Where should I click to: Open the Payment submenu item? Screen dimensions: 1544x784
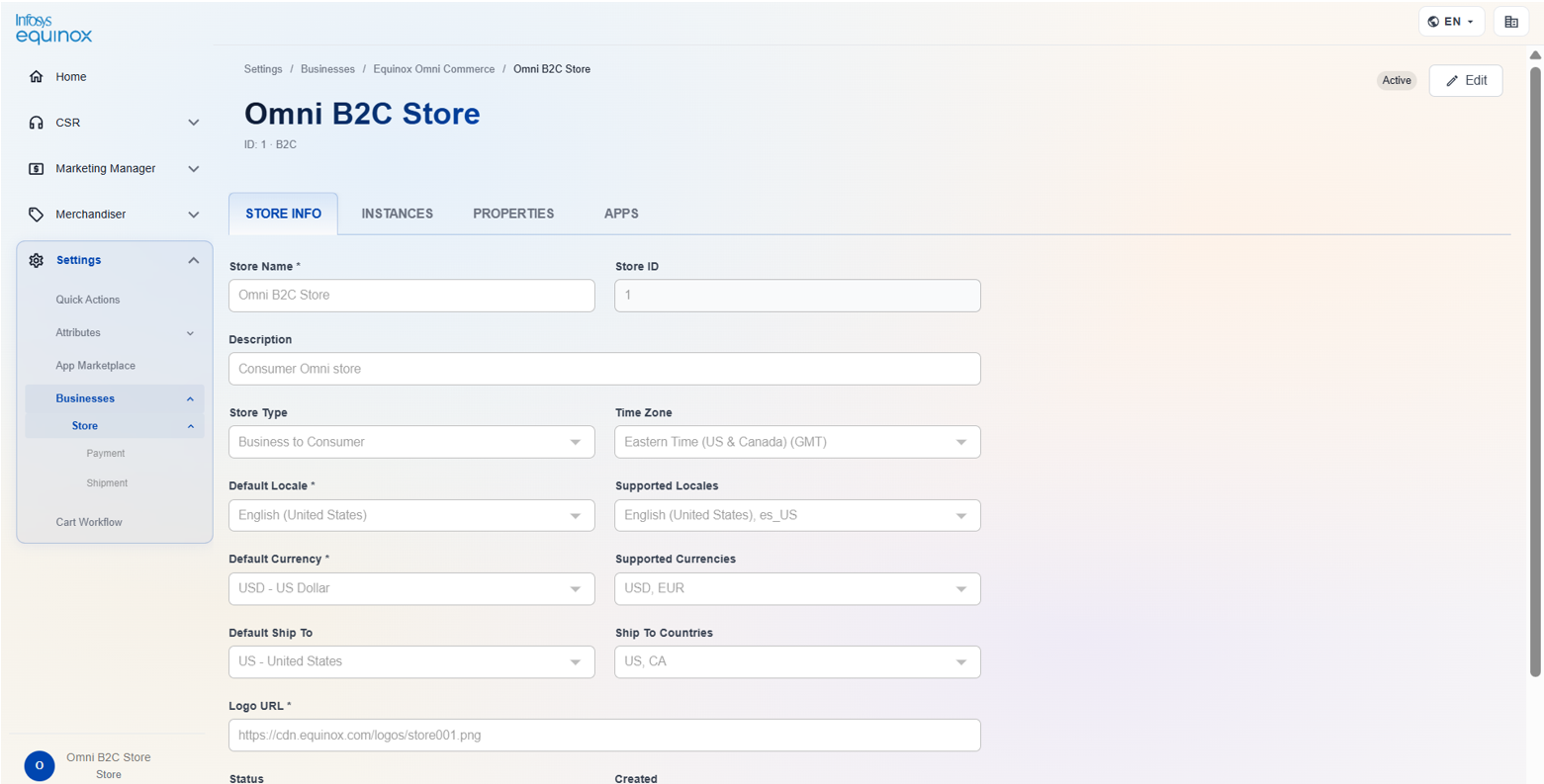tap(106, 454)
